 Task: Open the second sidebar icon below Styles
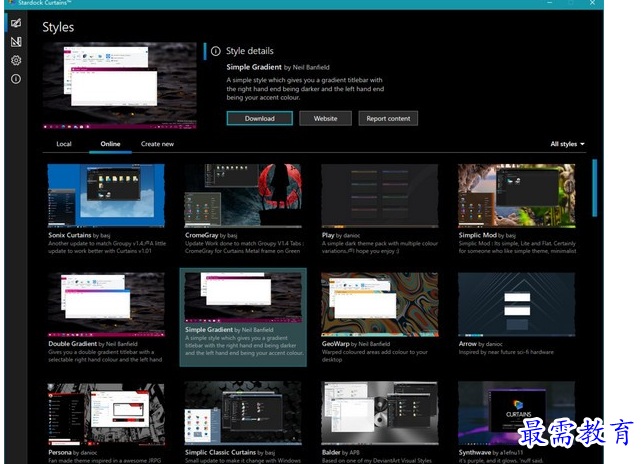16,41
